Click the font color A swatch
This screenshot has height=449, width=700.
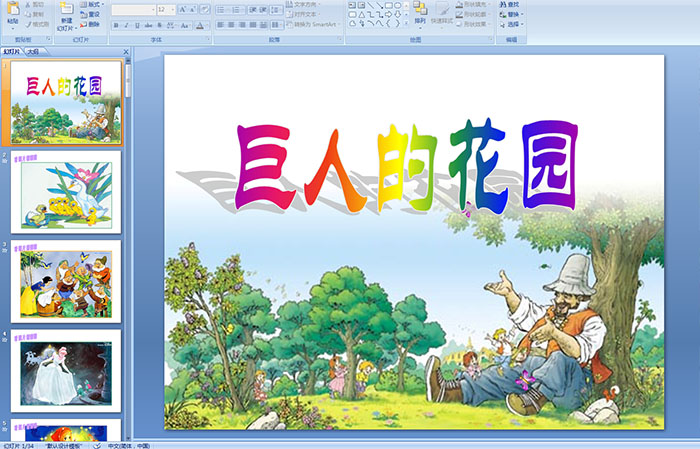[x=200, y=26]
